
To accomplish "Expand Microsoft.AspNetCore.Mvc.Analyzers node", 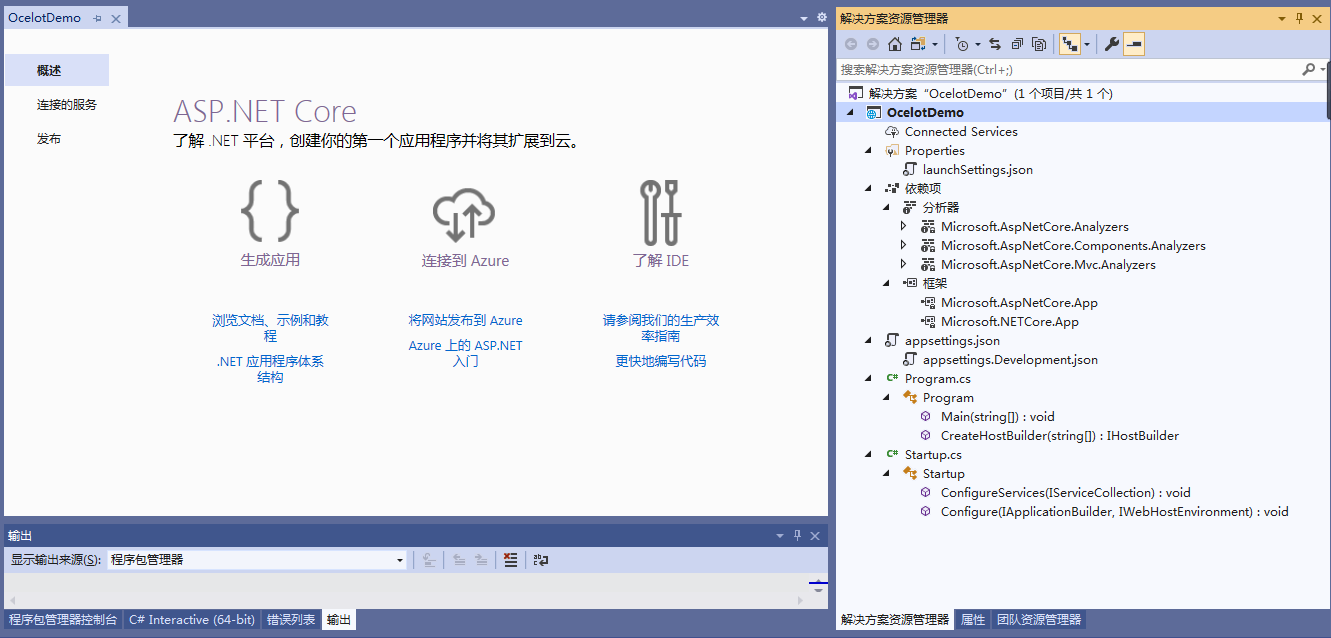I will pos(904,265).
